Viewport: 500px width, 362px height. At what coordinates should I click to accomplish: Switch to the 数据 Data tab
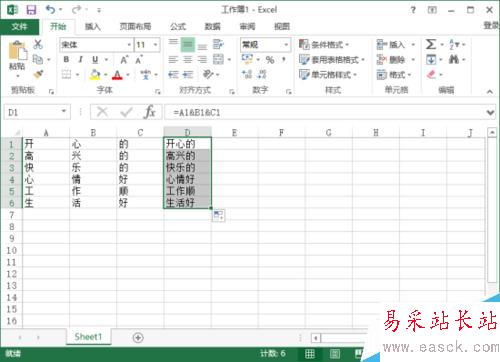point(213,26)
